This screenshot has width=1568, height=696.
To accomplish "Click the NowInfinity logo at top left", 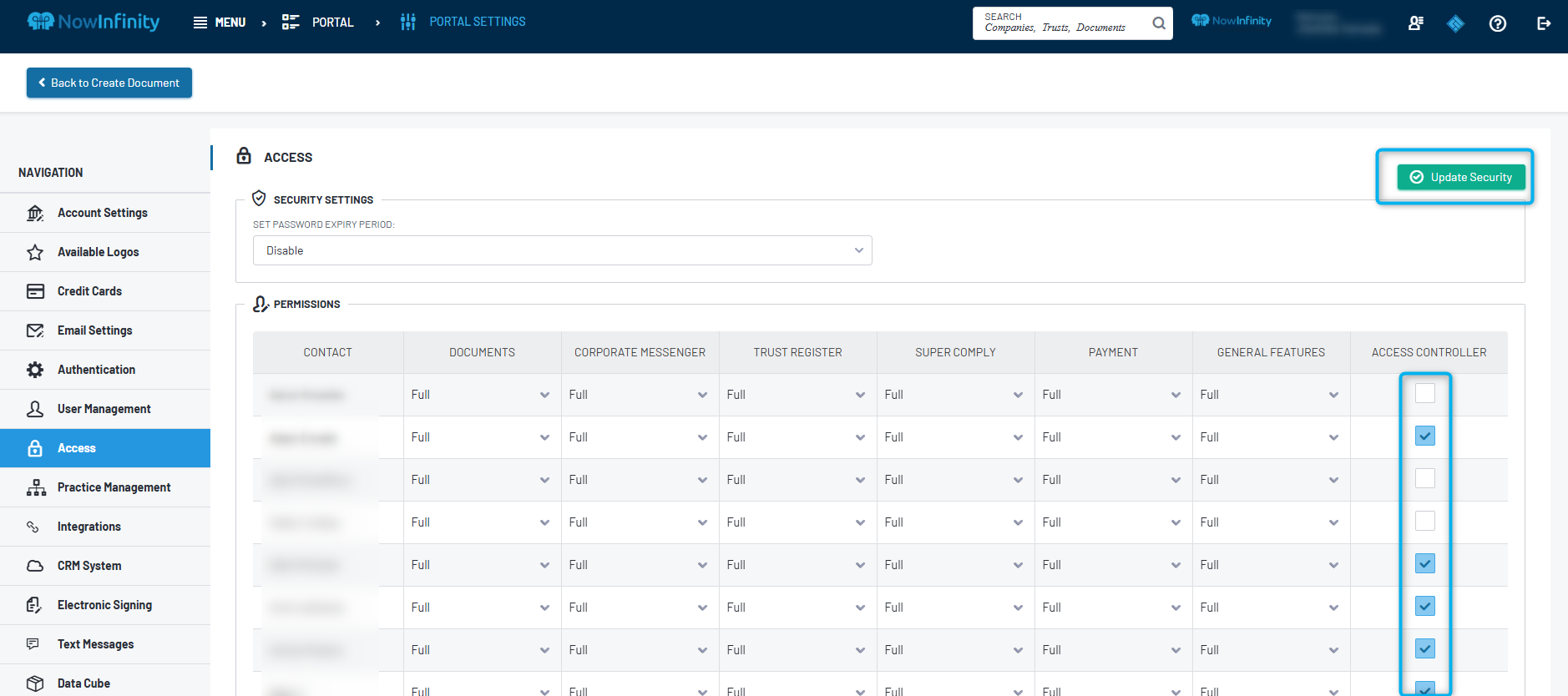I will coord(93,22).
